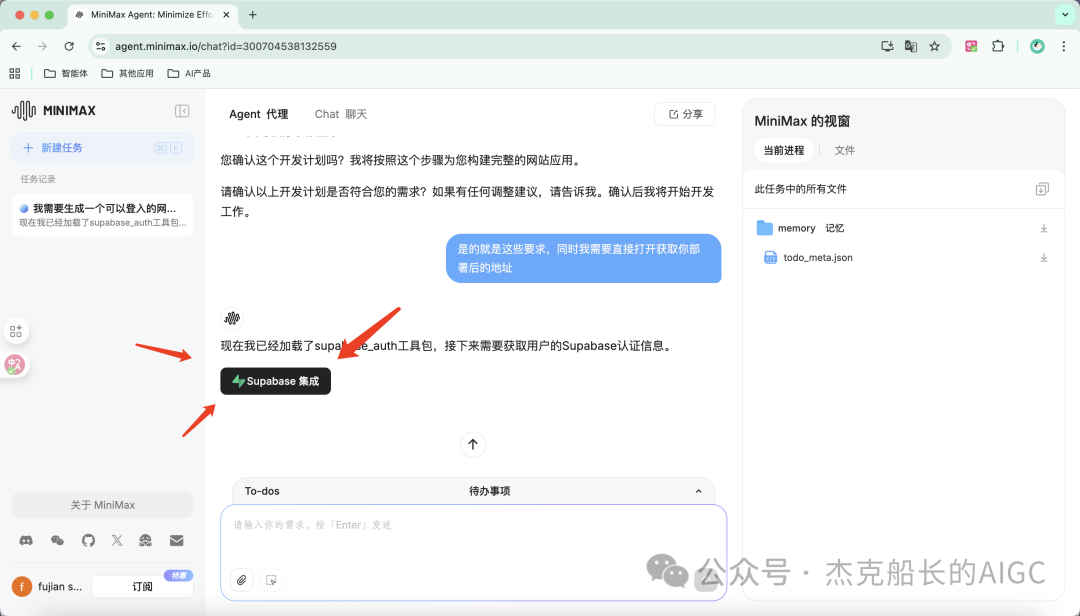Open the GitHub link icon

(88, 541)
